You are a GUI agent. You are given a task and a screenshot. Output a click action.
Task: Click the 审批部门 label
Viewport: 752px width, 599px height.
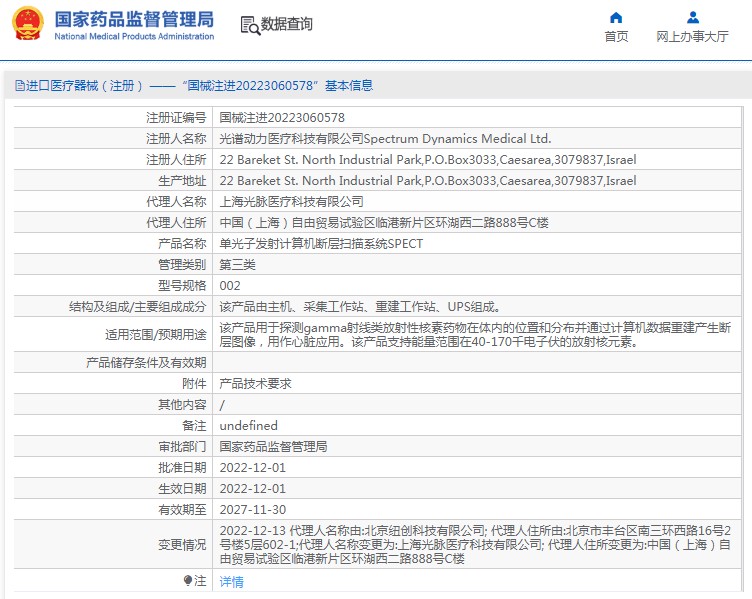[x=182, y=447]
